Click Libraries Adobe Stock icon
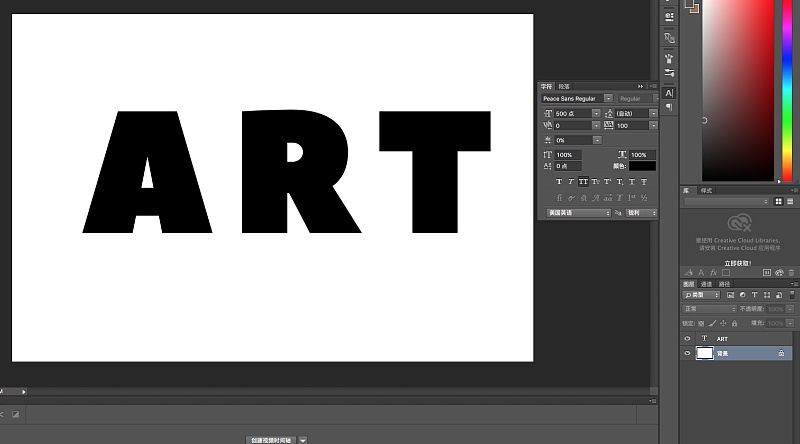This screenshot has width=800, height=444. coord(767,273)
